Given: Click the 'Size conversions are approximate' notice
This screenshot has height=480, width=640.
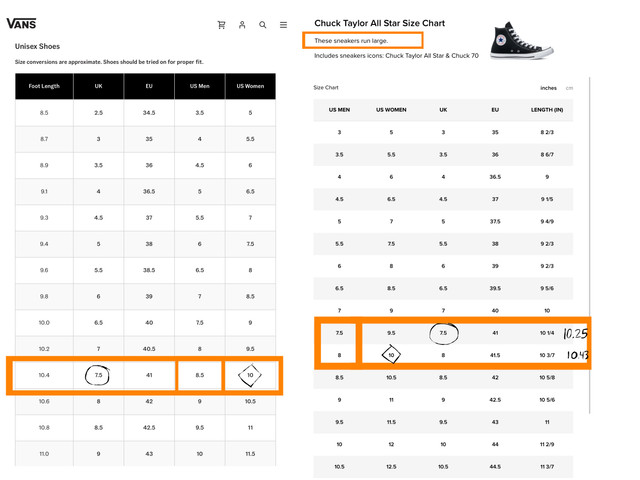Looking at the screenshot, I should [x=109, y=62].
